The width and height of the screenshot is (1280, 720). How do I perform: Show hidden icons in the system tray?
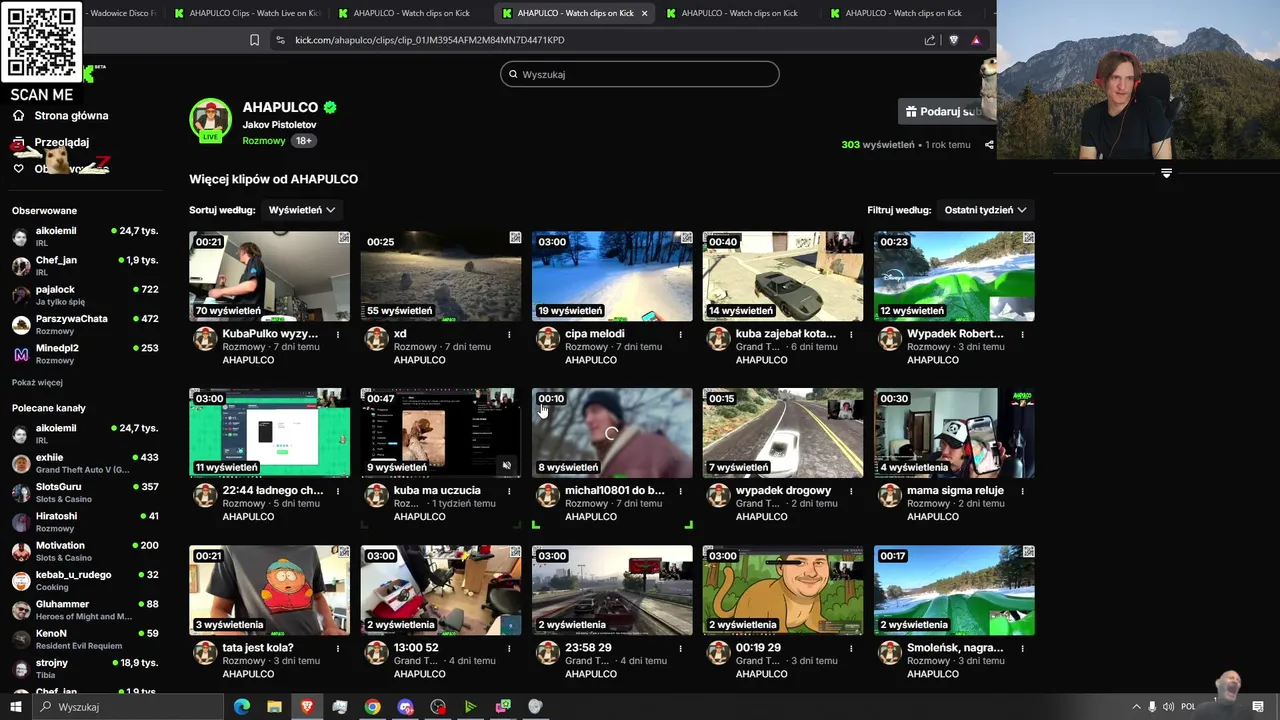(x=1136, y=707)
